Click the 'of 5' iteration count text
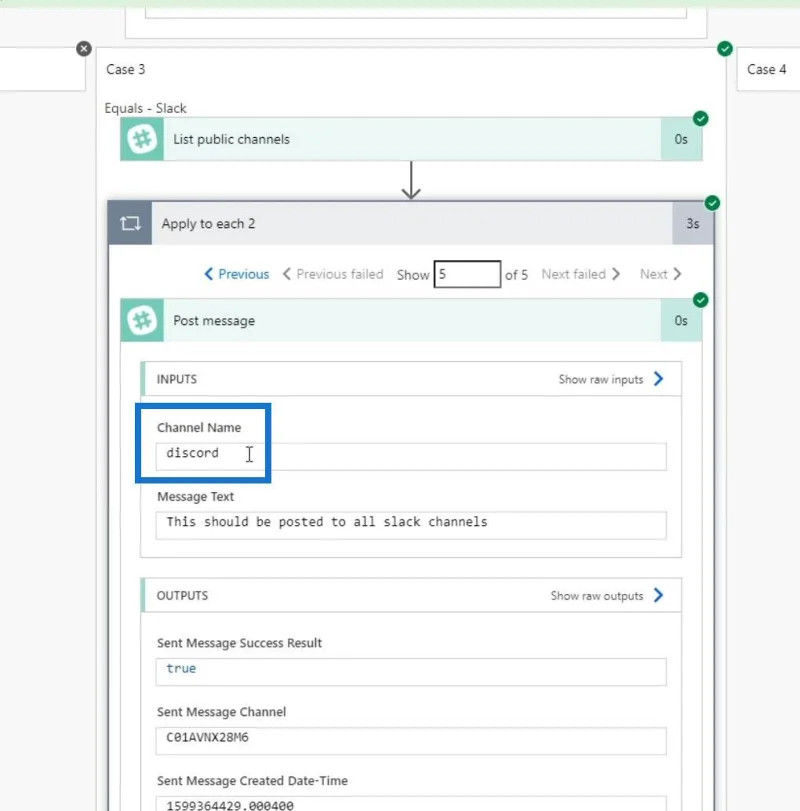 [x=516, y=275]
